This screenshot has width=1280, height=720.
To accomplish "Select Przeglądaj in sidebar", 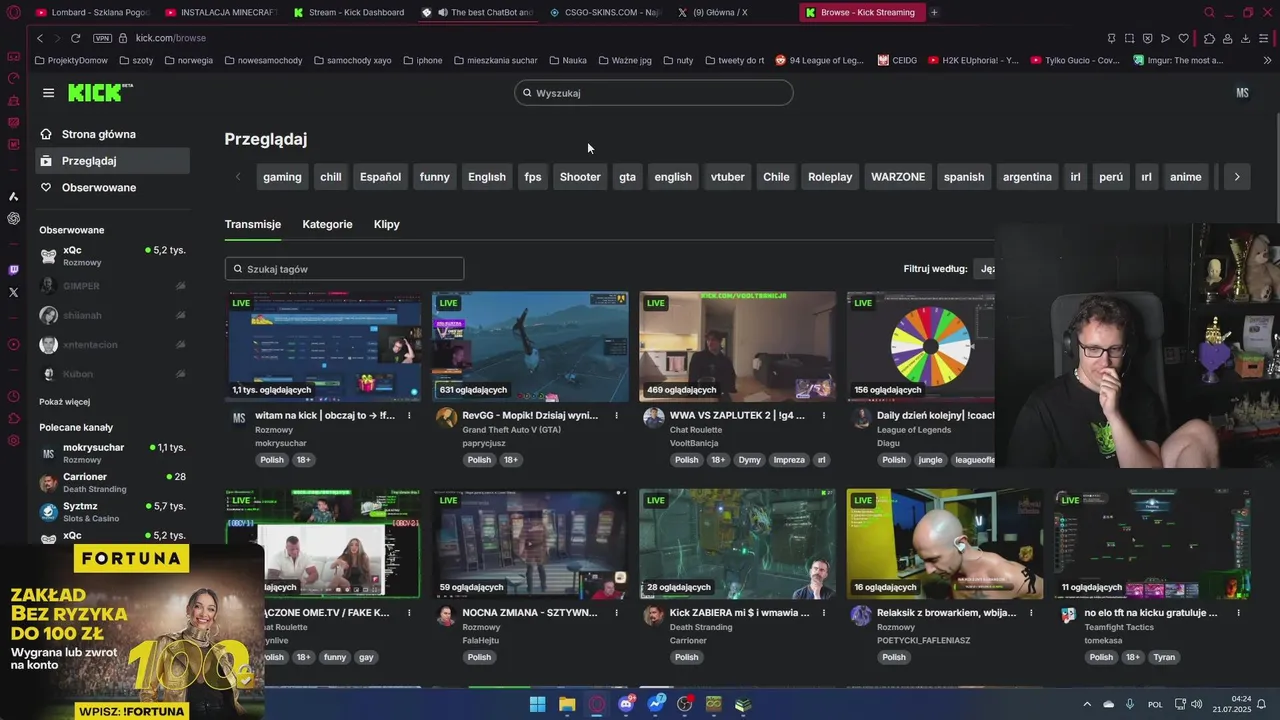I will pos(113,160).
